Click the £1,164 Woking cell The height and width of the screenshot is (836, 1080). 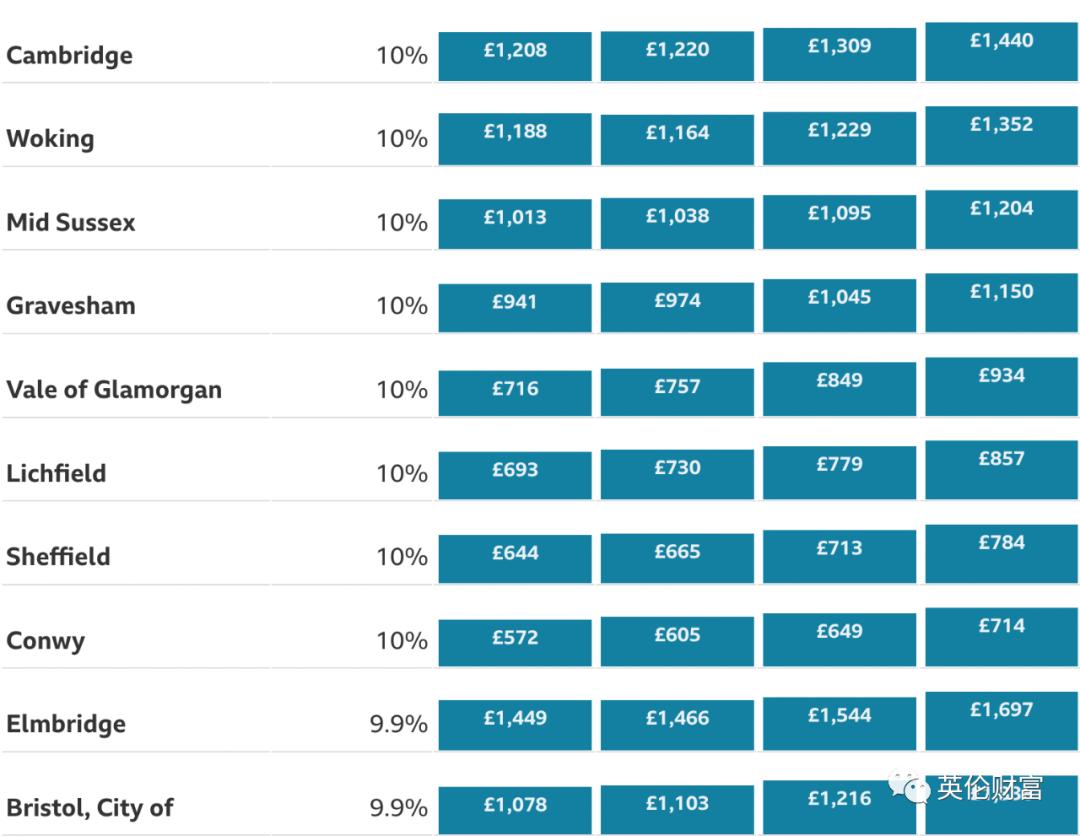[677, 136]
